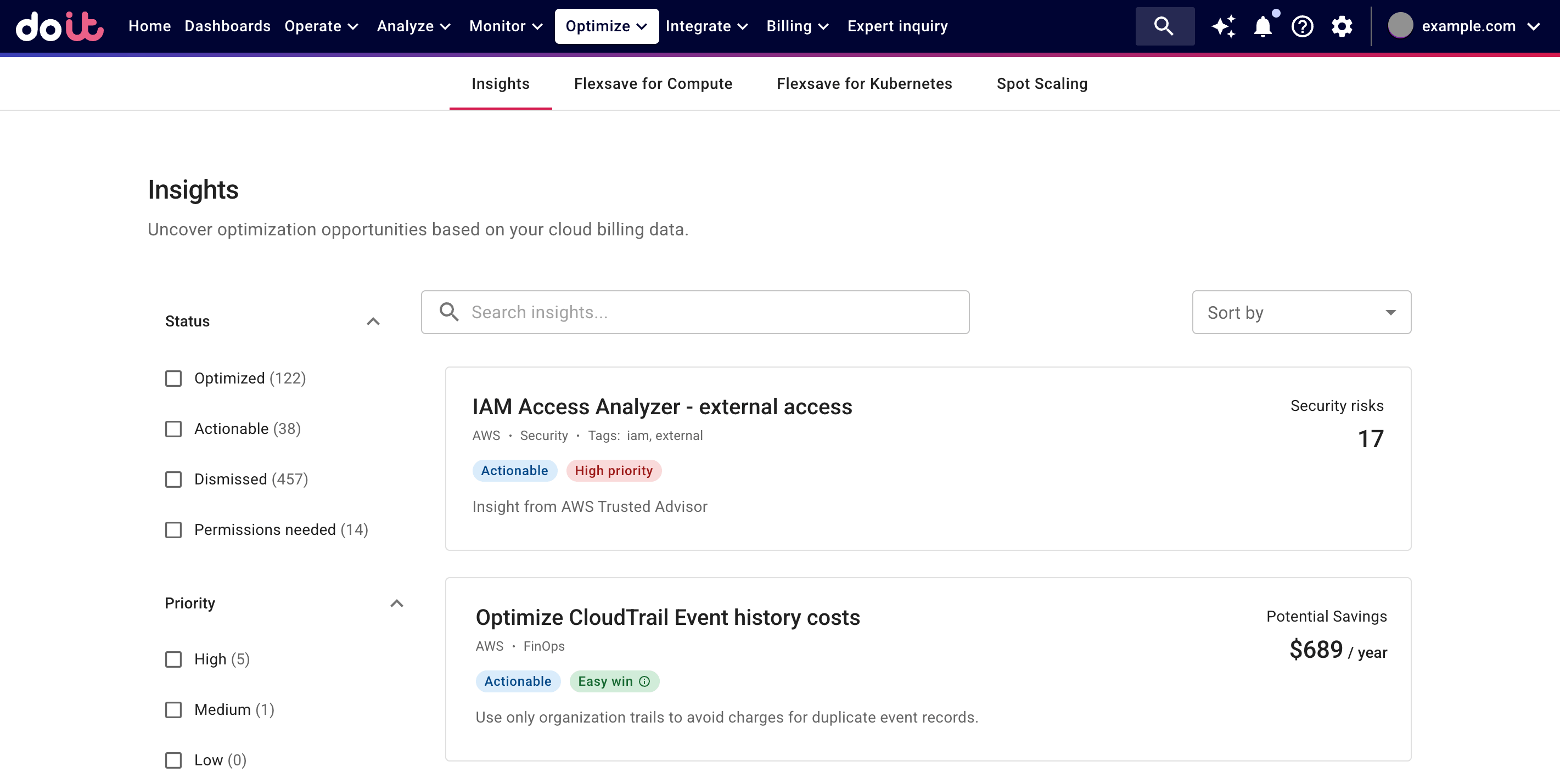1560x784 pixels.
Task: Open the search icon in top bar
Action: [x=1164, y=26]
